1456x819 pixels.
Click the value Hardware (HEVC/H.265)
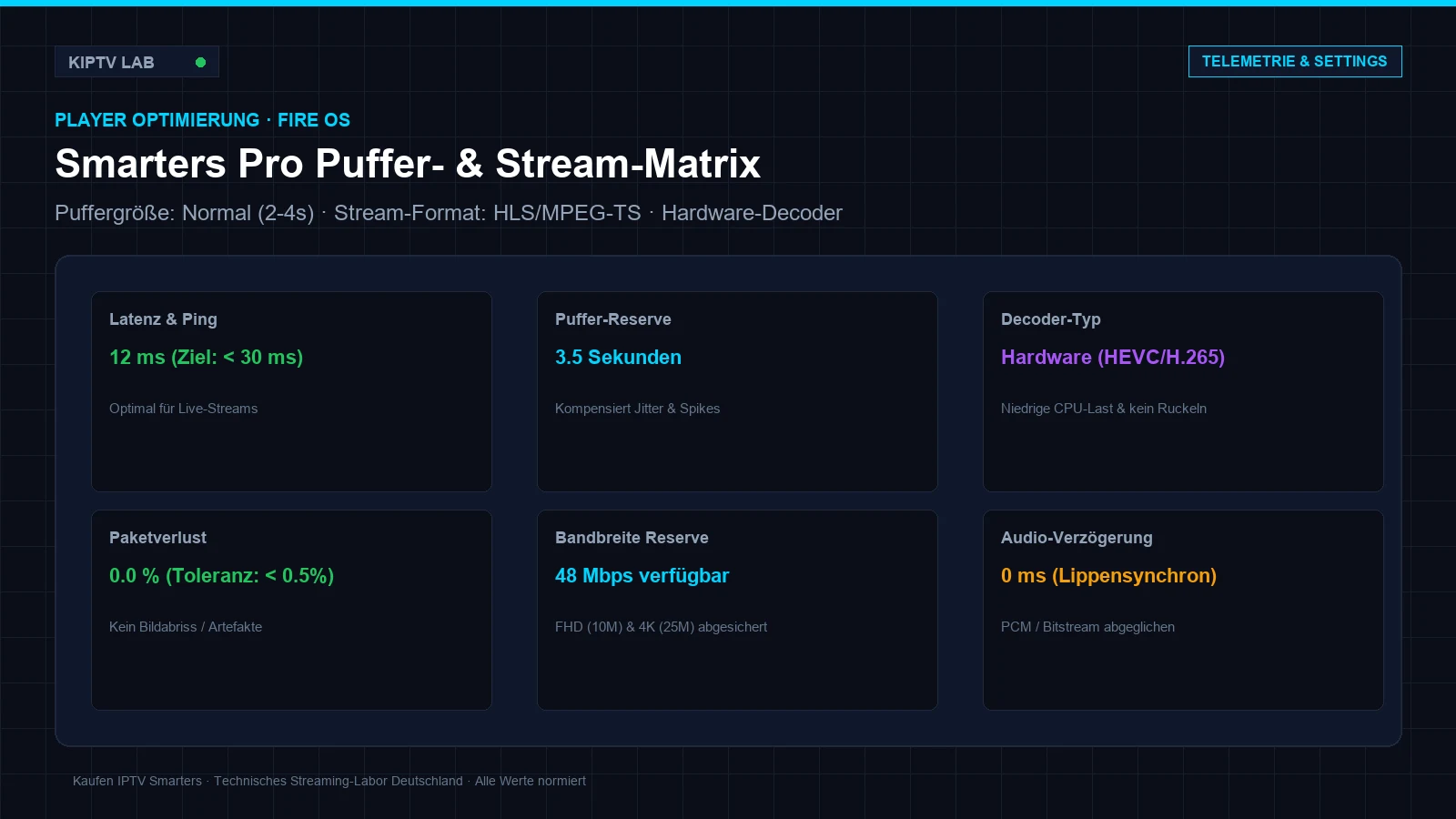click(x=1113, y=358)
